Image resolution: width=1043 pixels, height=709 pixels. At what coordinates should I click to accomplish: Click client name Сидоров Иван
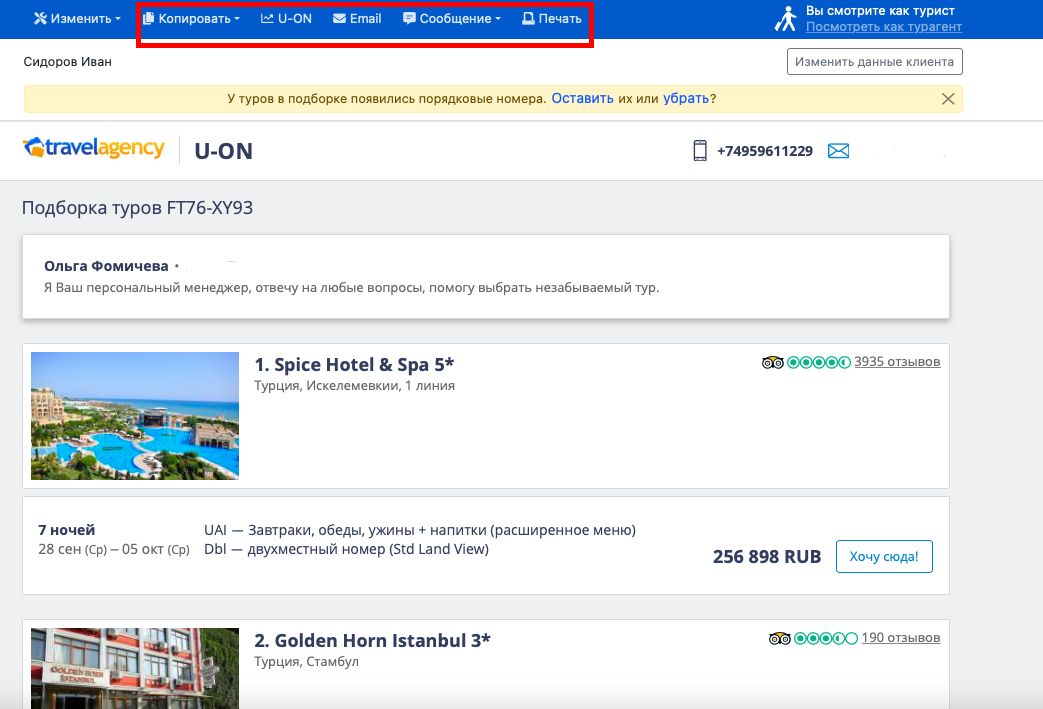pyautogui.click(x=68, y=62)
